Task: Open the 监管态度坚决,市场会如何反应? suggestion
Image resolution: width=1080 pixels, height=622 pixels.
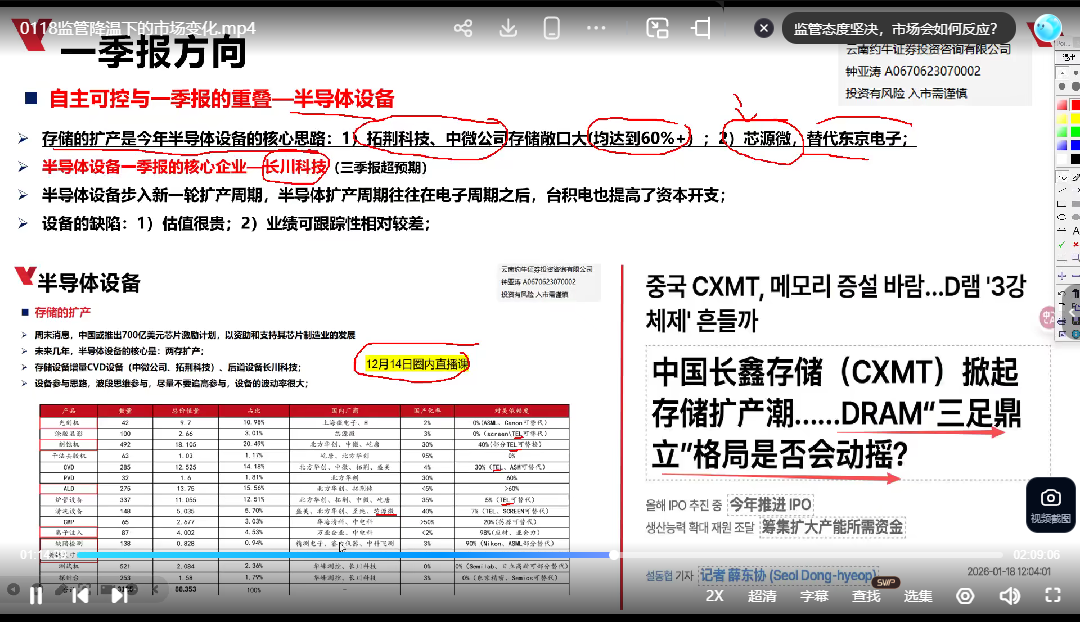Action: pyautogui.click(x=895, y=29)
